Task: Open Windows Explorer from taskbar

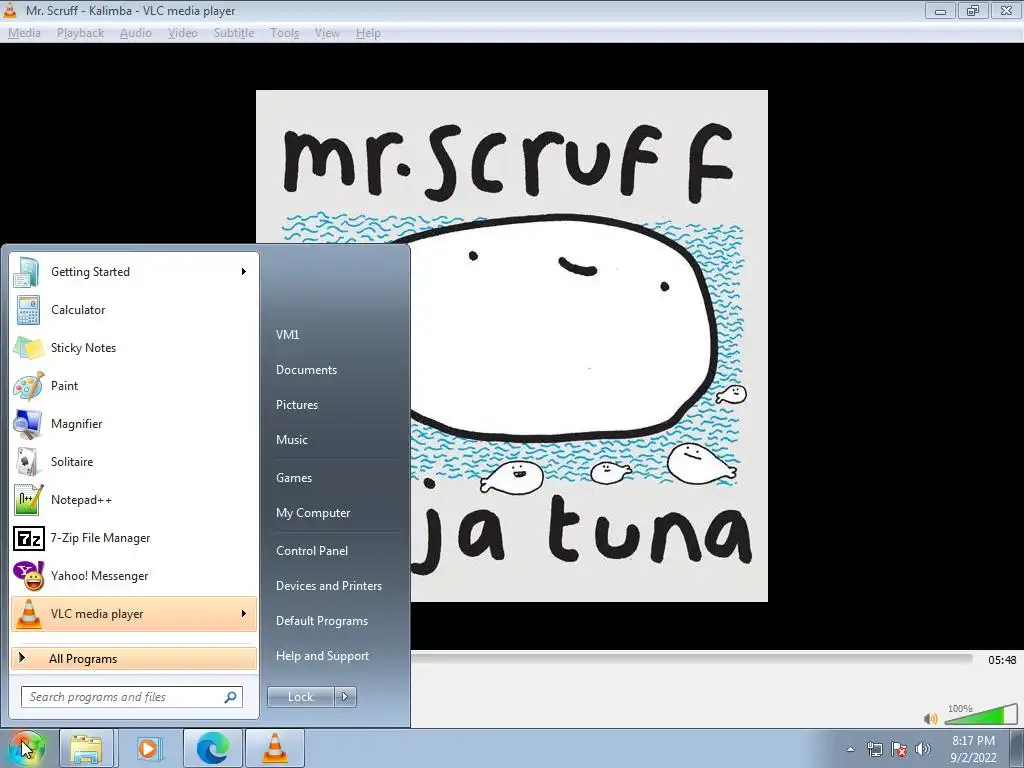Action: tap(86, 748)
